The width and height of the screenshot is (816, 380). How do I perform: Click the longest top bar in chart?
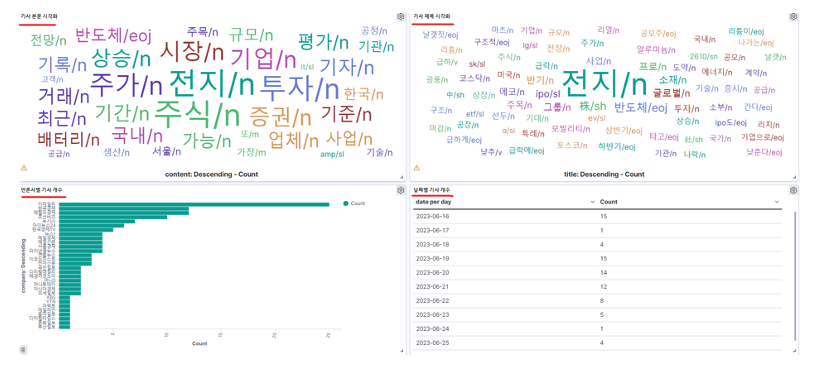click(194, 204)
